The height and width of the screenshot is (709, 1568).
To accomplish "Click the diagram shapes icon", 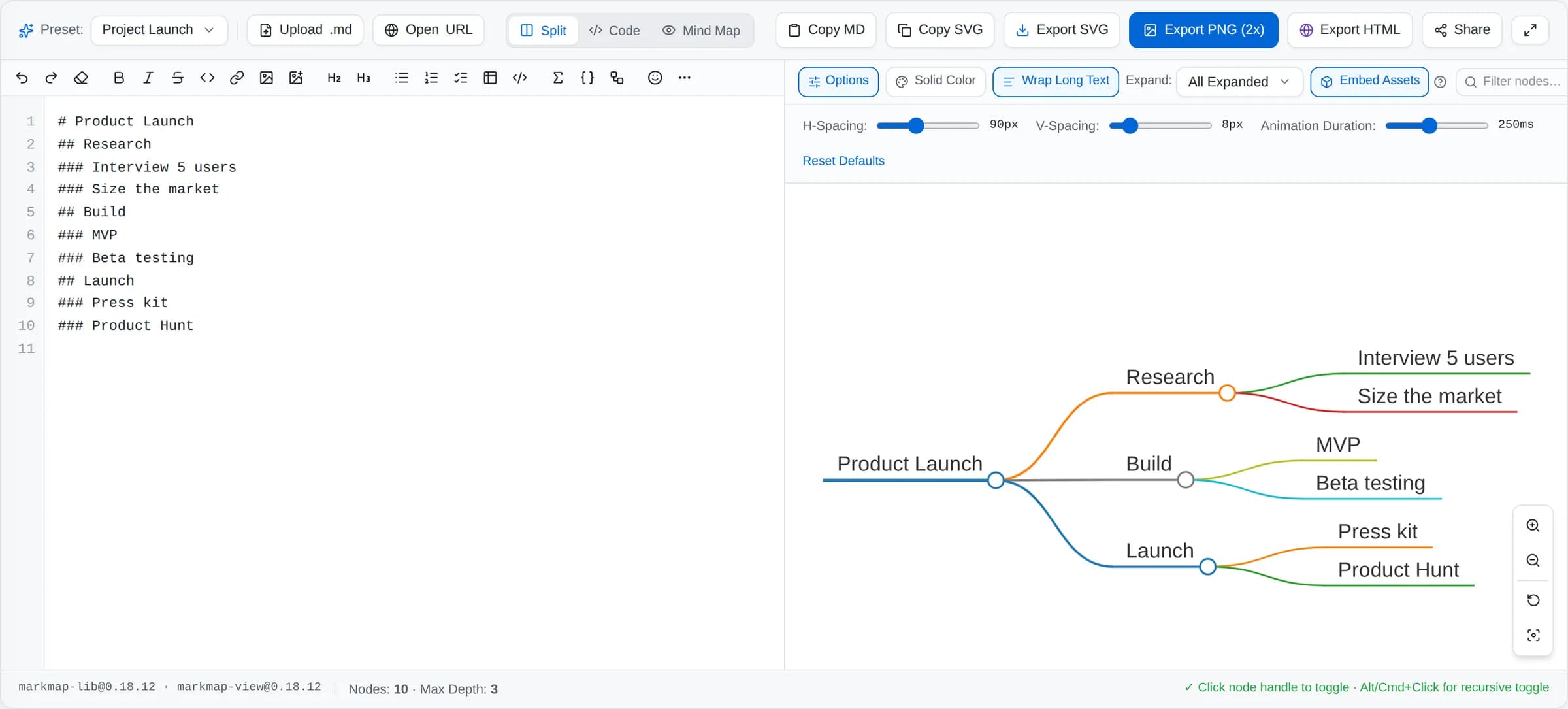I will click(x=617, y=78).
